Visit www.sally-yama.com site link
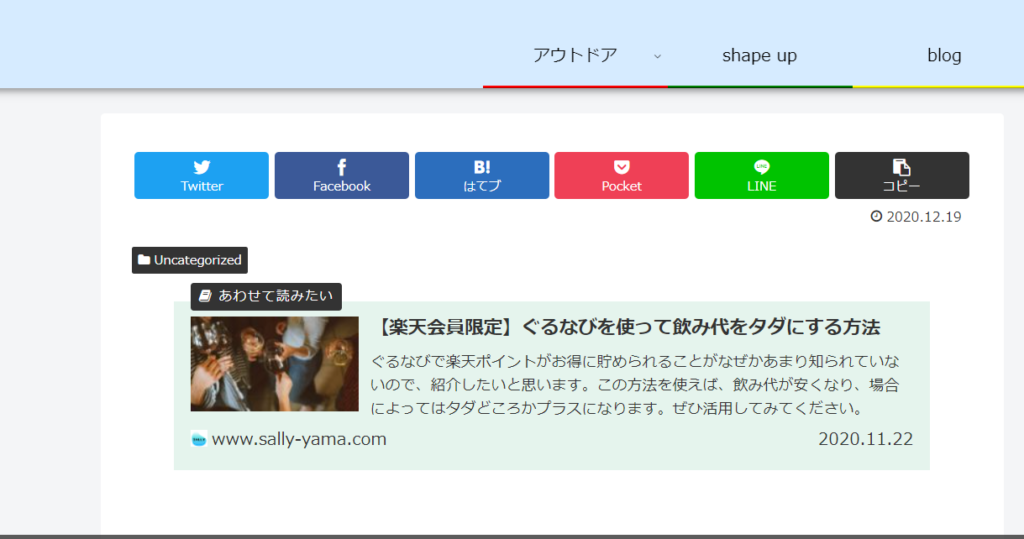Screen dimensions: 1024x539 (299, 439)
